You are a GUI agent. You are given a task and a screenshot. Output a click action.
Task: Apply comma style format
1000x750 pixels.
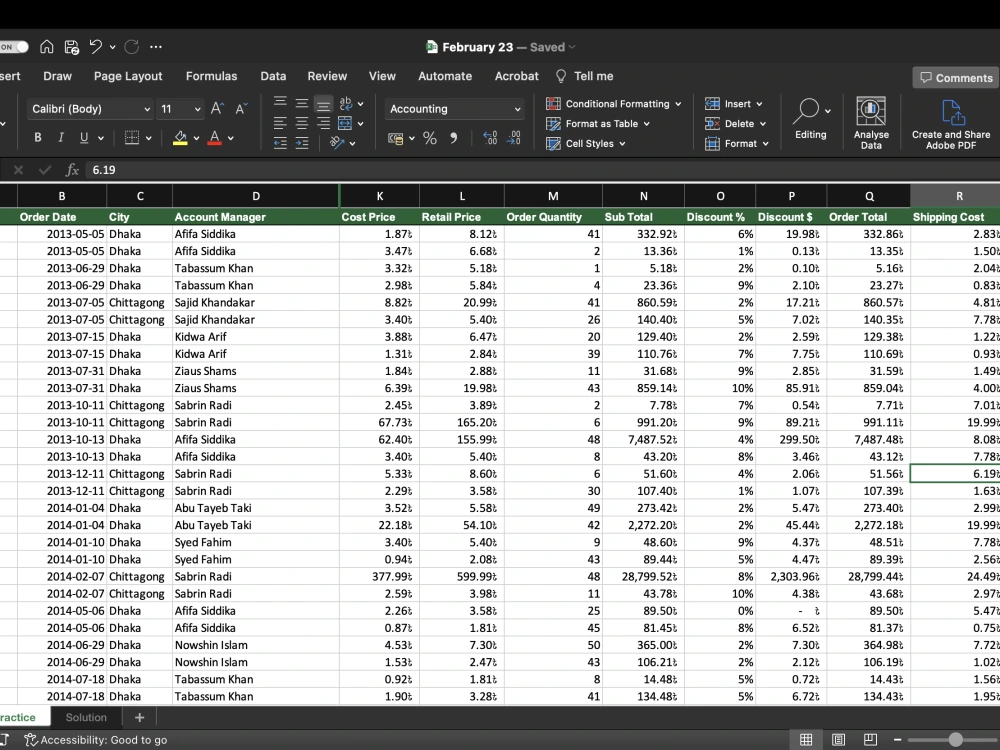[x=453, y=138]
